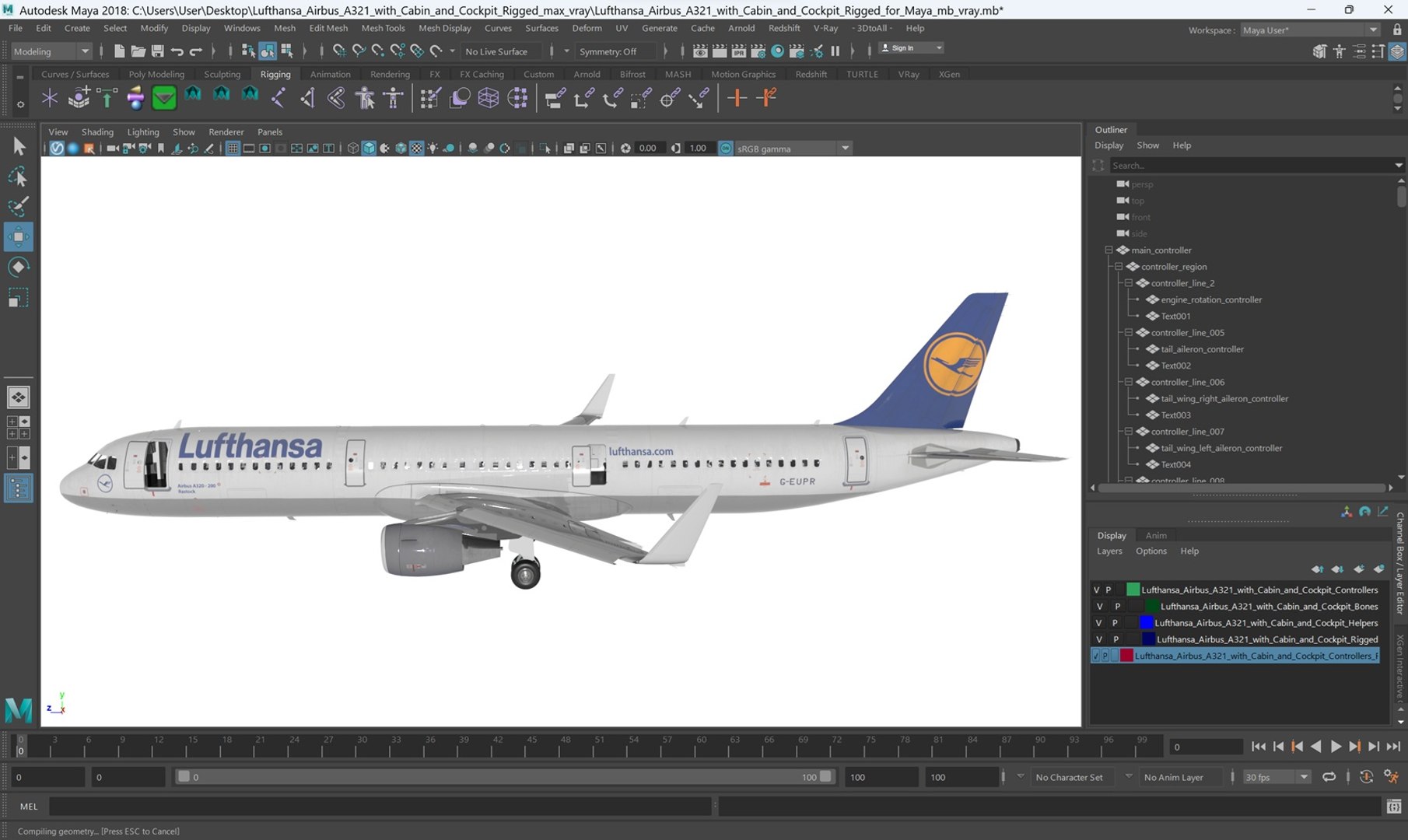The height and width of the screenshot is (840, 1408).
Task: Switch to the Sculpting shelf tab
Action: (222, 74)
